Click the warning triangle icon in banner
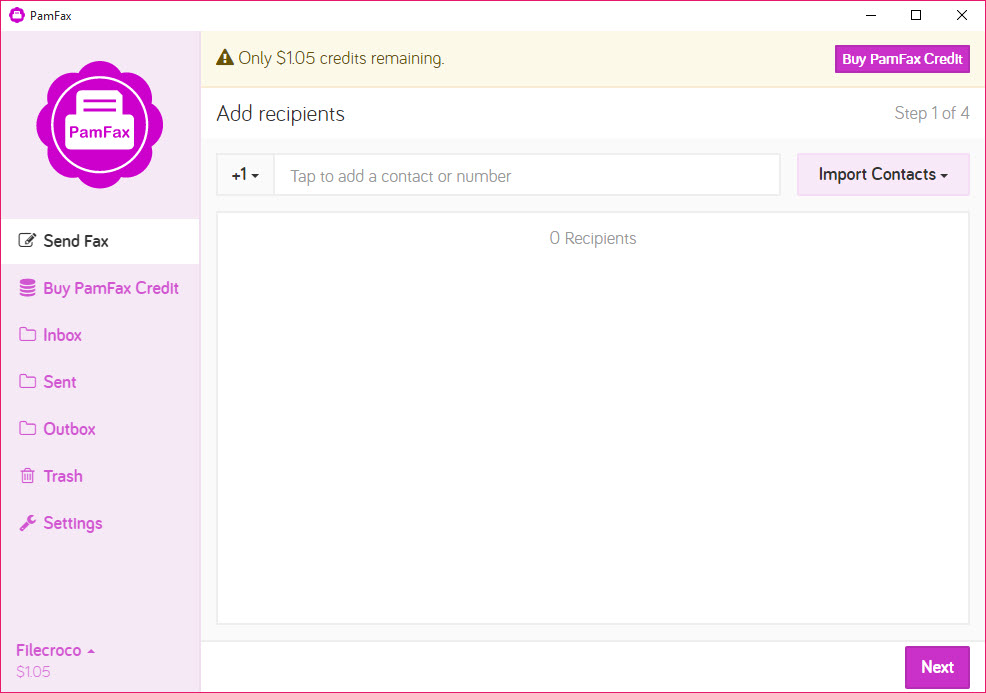 point(224,58)
